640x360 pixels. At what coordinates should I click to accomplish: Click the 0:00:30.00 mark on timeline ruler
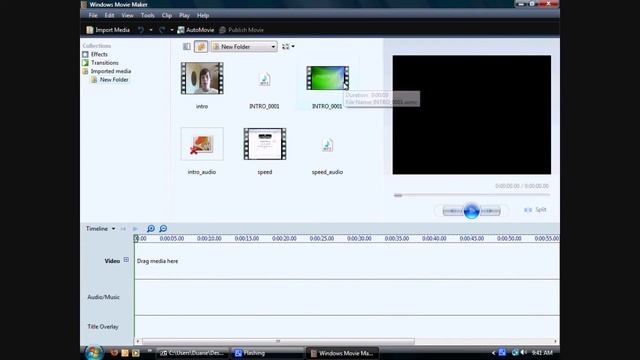[x=359, y=238]
